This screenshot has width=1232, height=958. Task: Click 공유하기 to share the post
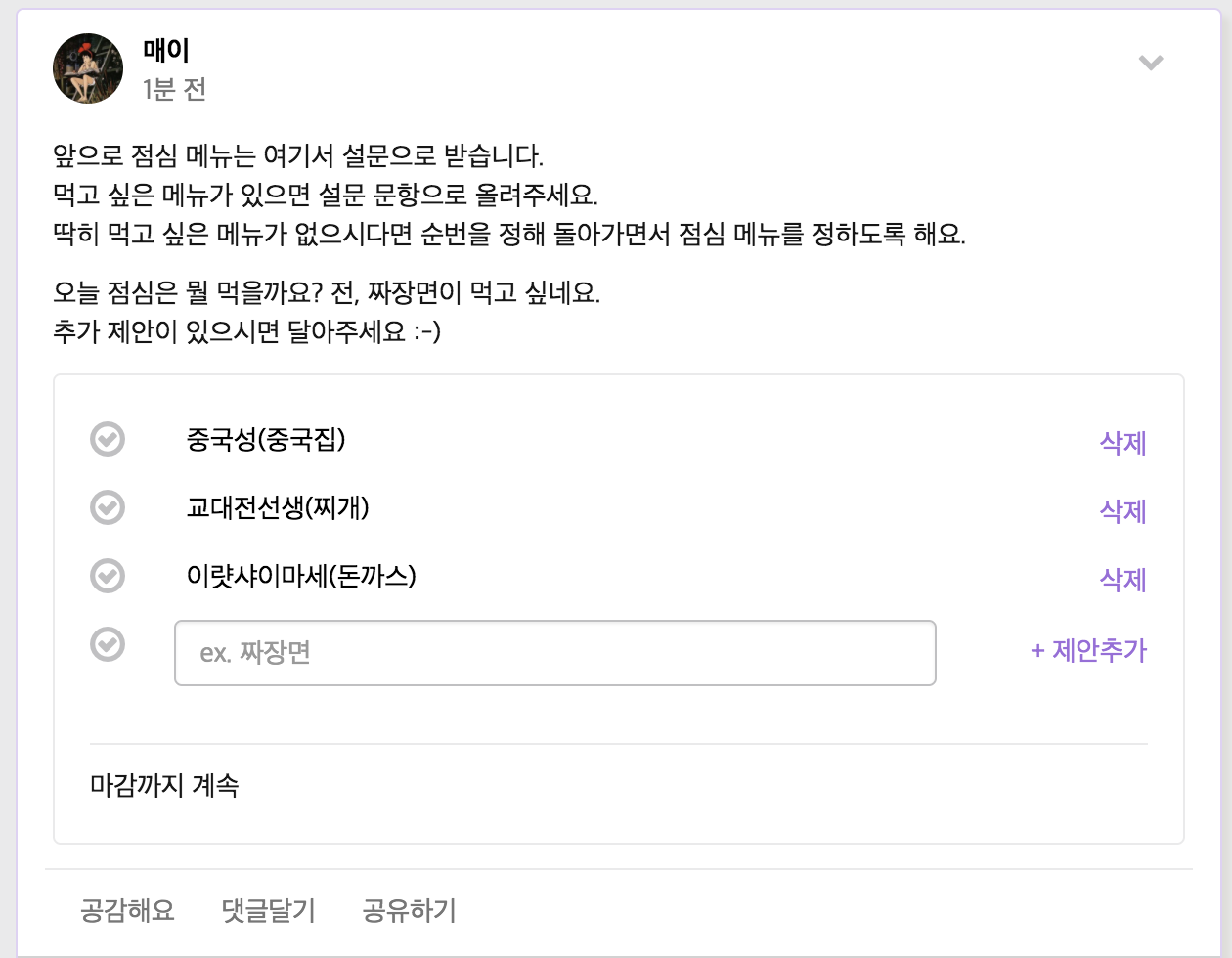click(409, 911)
